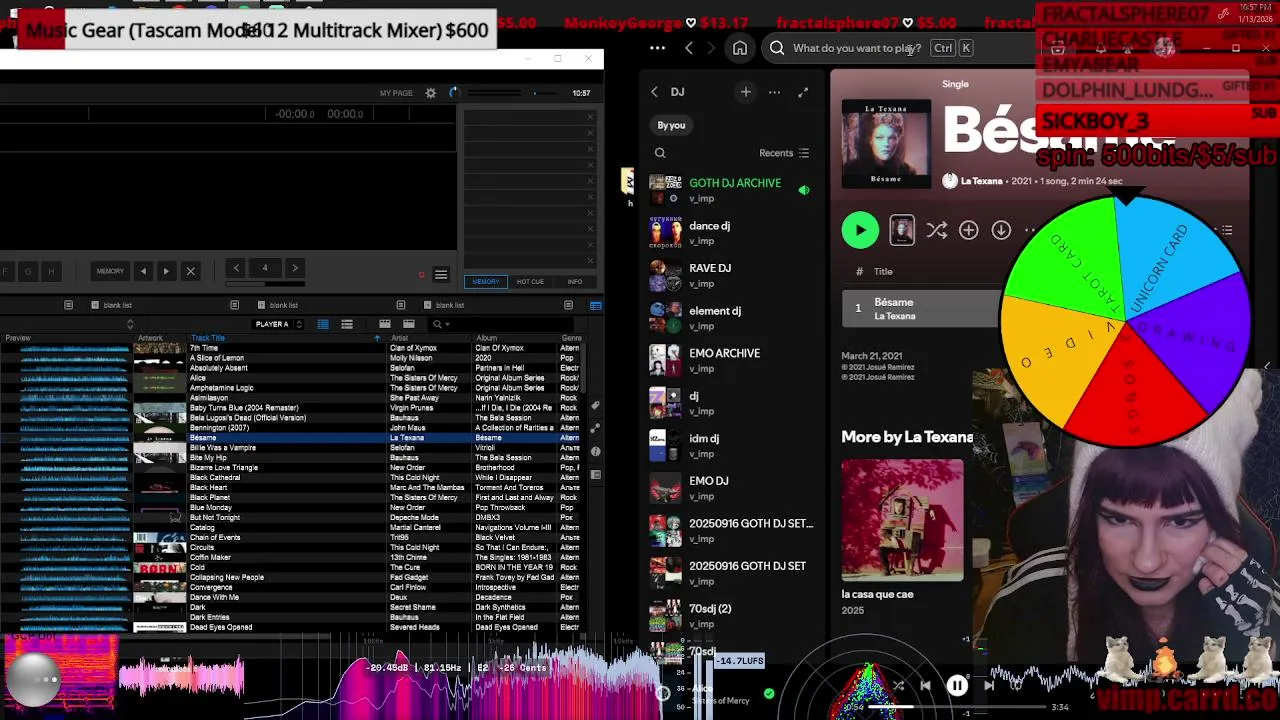Open rekordbox deck hamburger menu
Image resolution: width=1280 pixels, height=720 pixels.
point(441,275)
